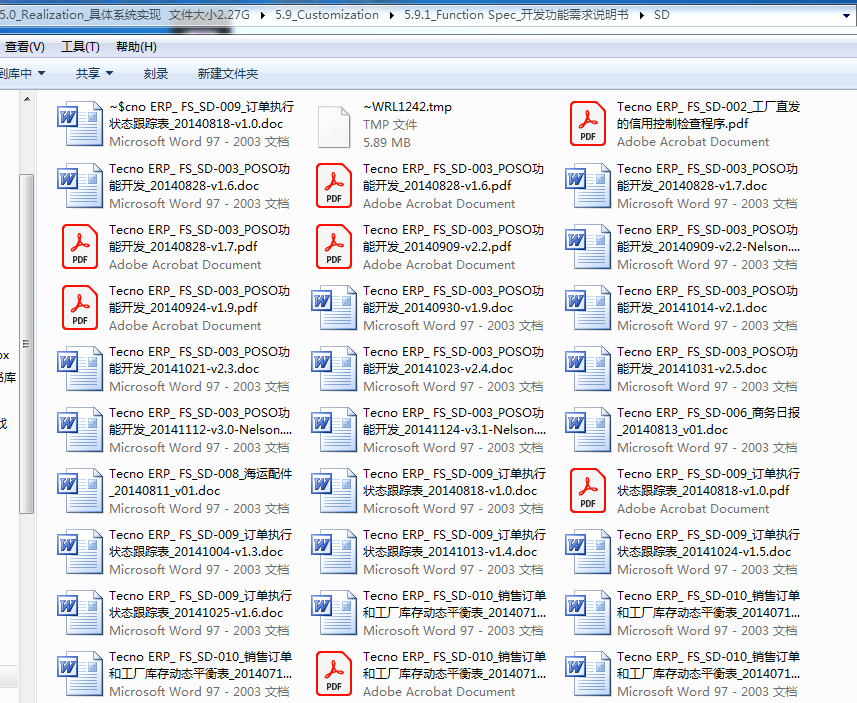Viewport: 857px width, 703px height.
Task: Navigate to 5.9_Customization breadcrumb folder
Action: [x=327, y=15]
